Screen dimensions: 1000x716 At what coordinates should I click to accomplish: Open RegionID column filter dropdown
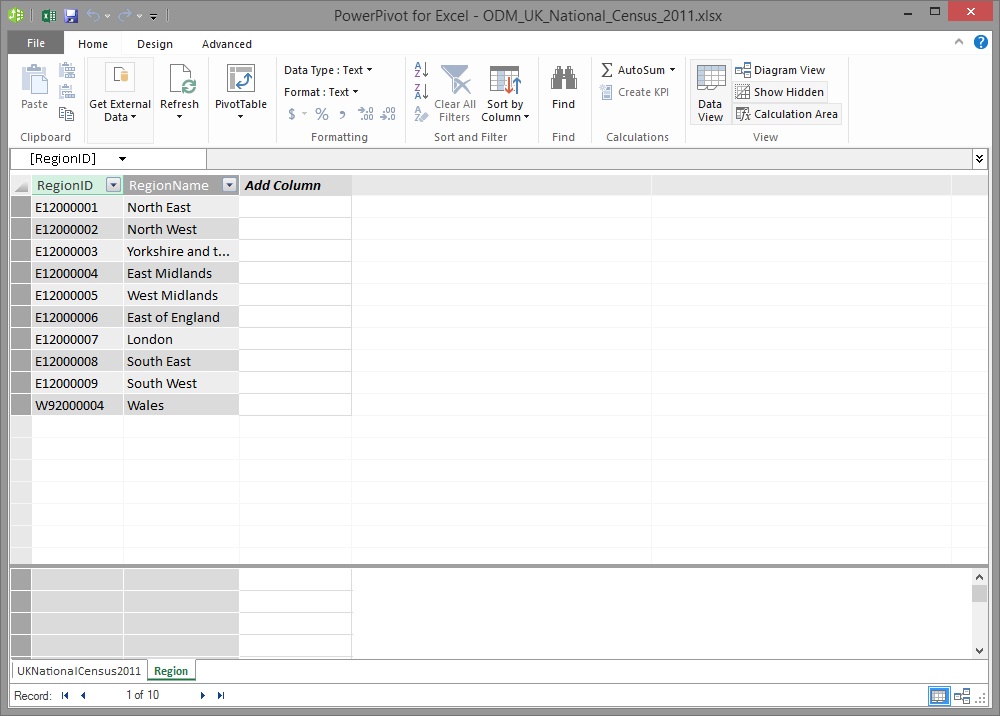113,185
